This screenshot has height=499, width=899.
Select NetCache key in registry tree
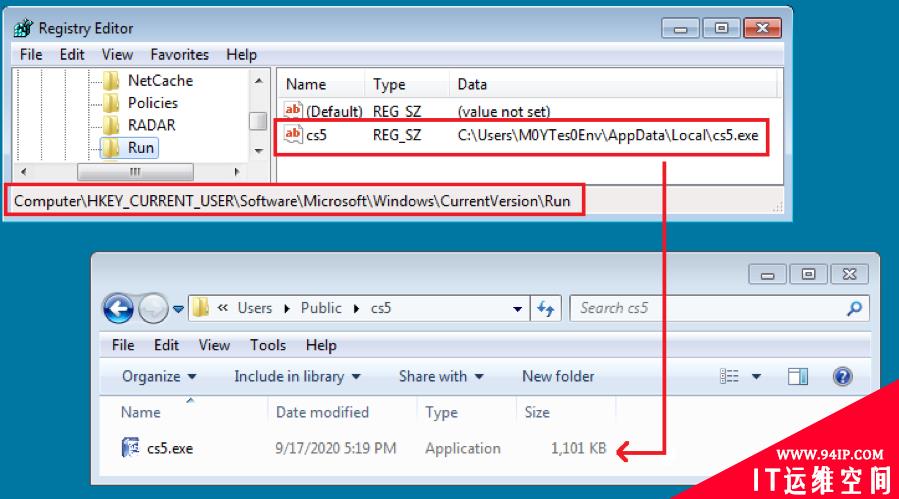click(x=160, y=80)
